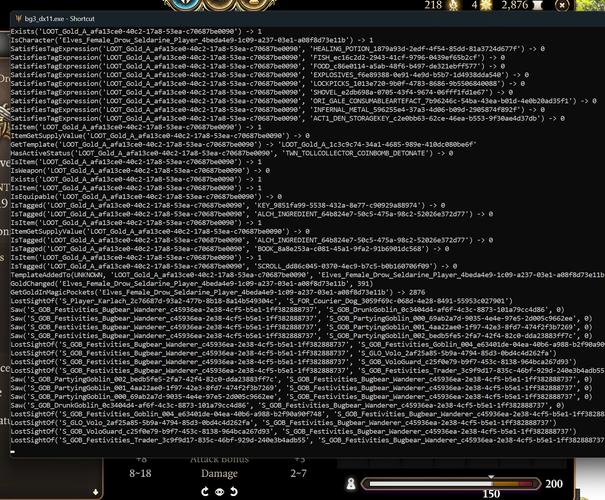Click the bg3_dx11.exe - Shortcut title text

point(59,19)
